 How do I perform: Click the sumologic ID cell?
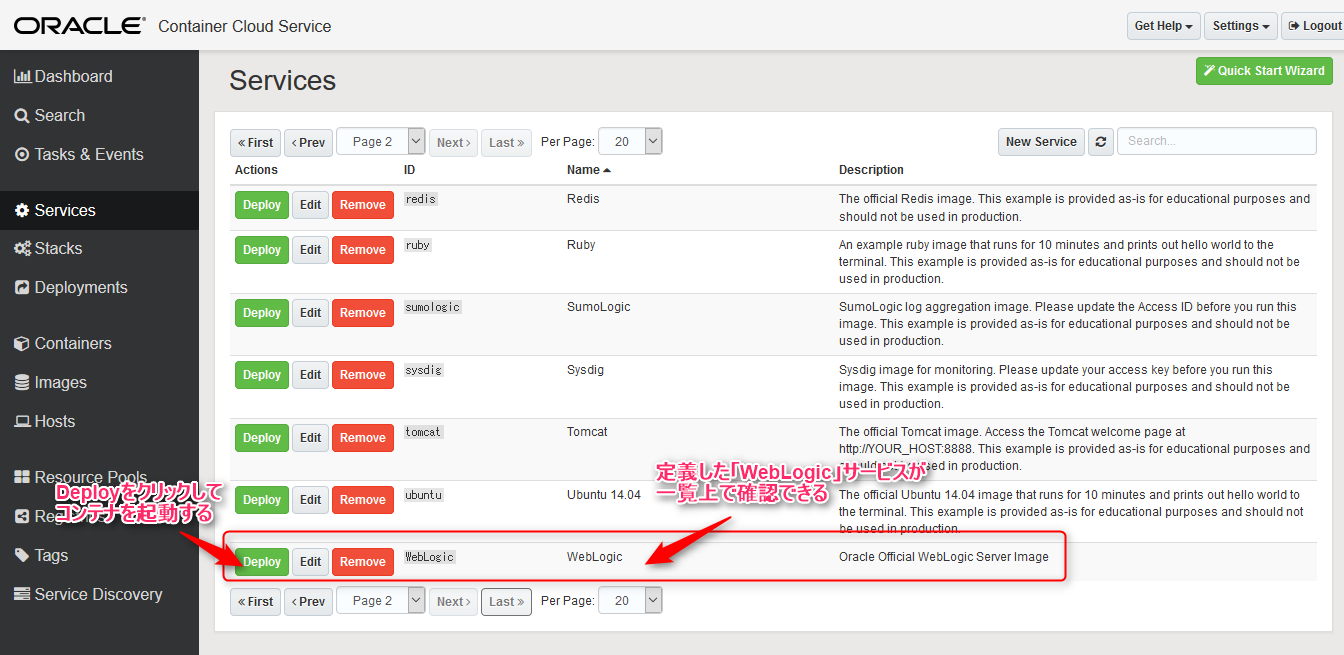[x=433, y=307]
